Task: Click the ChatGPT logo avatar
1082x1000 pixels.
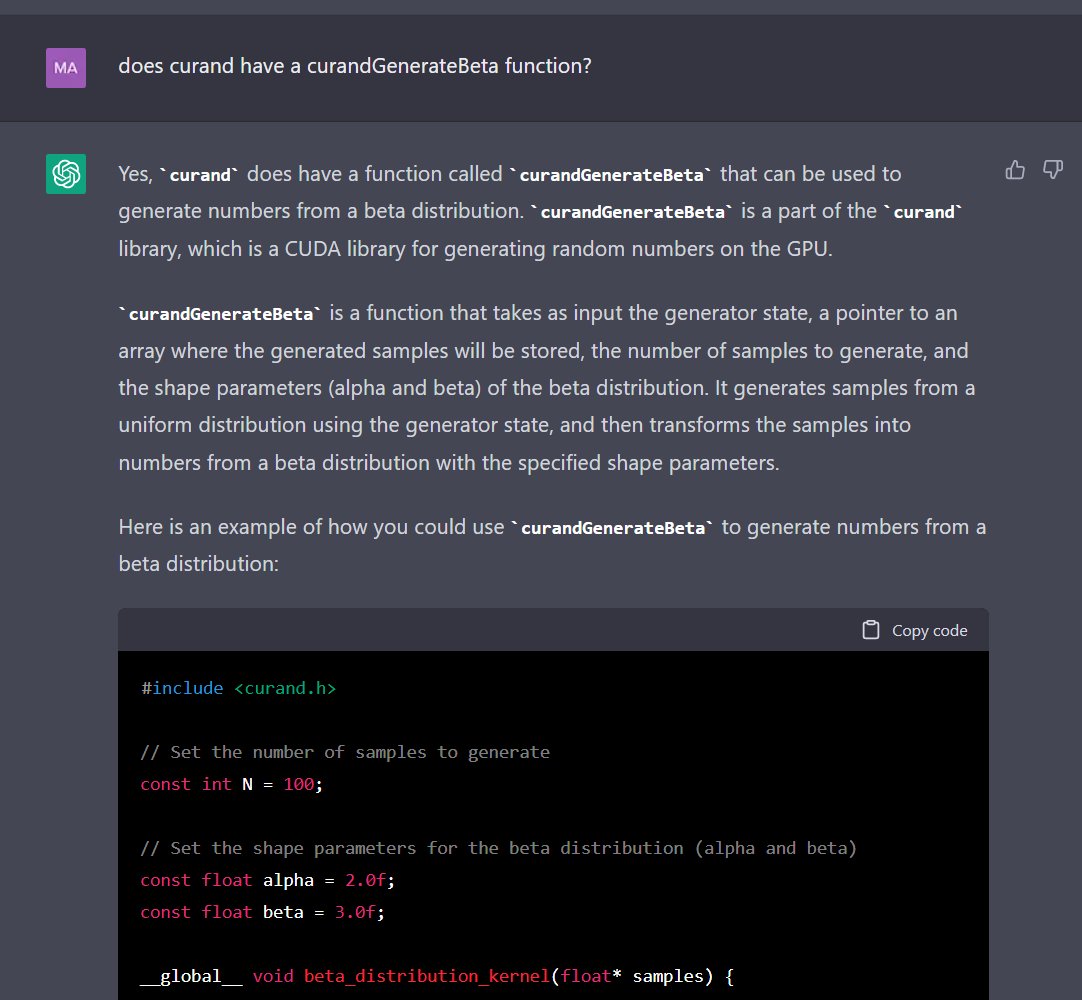Action: tap(66, 174)
